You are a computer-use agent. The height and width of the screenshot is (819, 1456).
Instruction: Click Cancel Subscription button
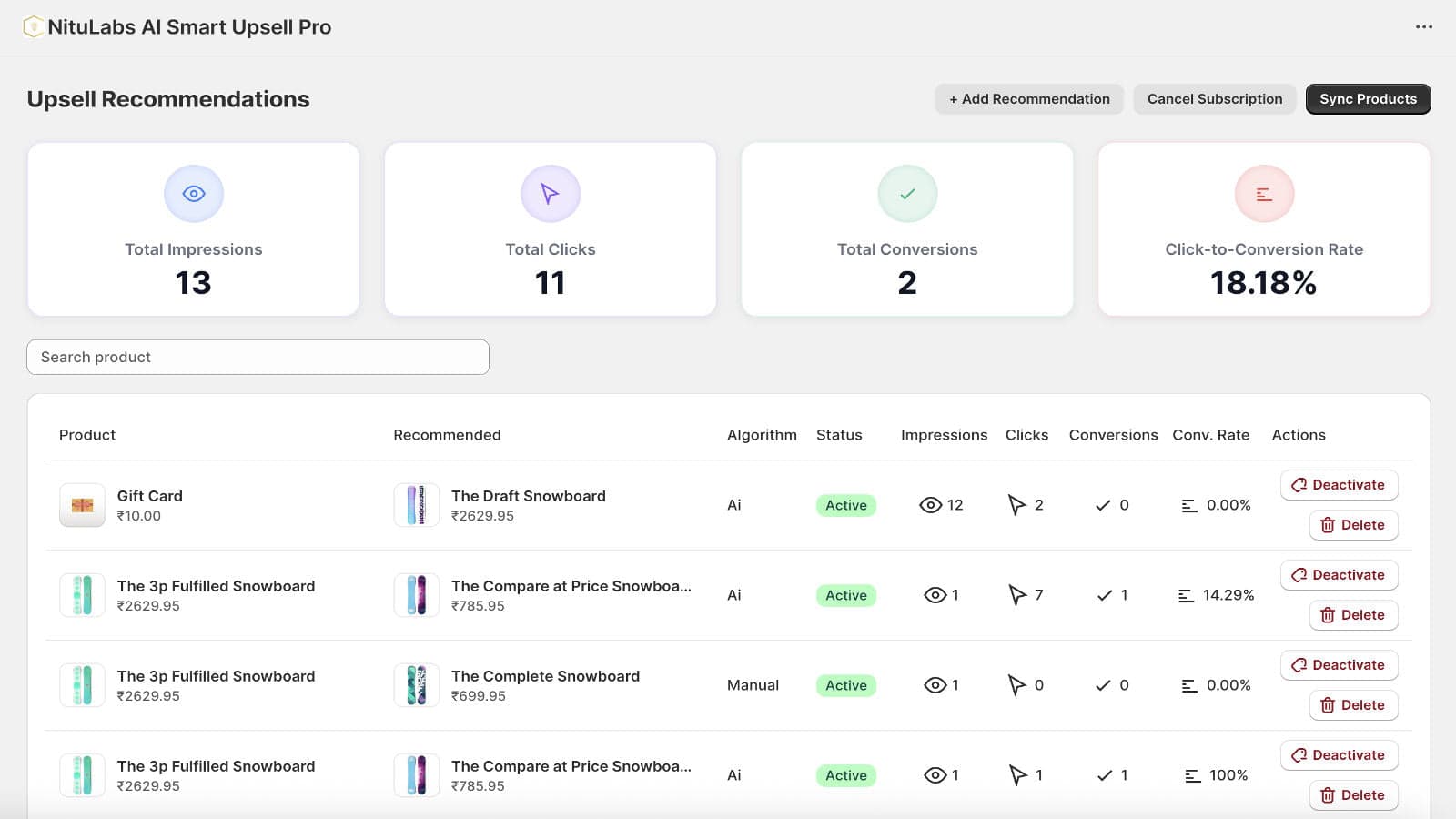(1215, 99)
